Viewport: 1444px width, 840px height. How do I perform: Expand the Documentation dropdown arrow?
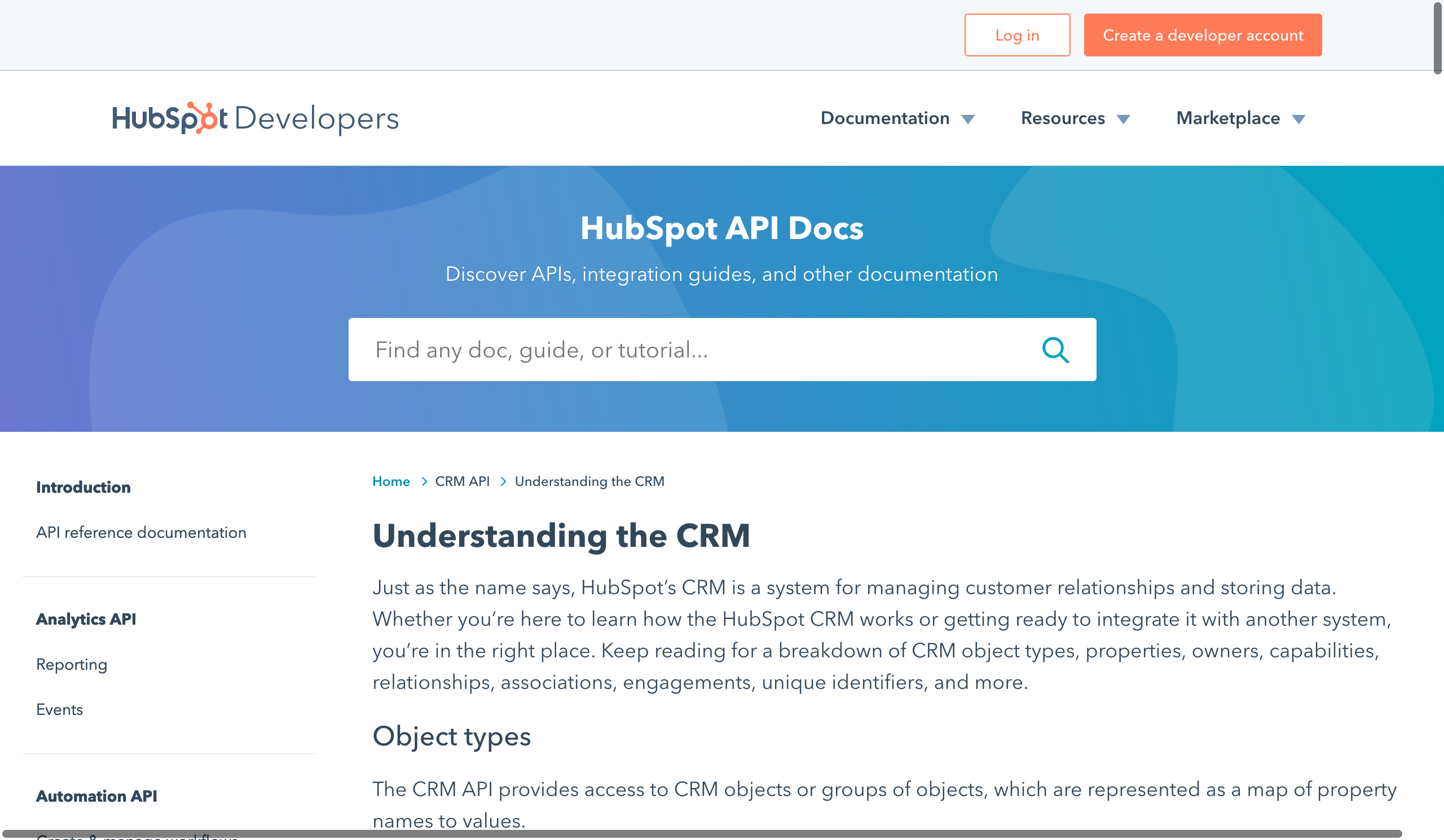[x=968, y=119]
